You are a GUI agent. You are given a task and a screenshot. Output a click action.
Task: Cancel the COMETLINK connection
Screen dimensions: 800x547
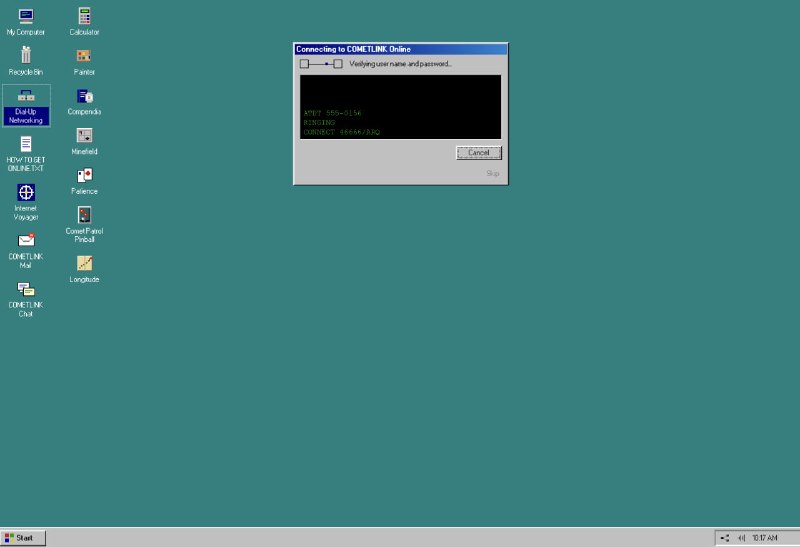(479, 153)
